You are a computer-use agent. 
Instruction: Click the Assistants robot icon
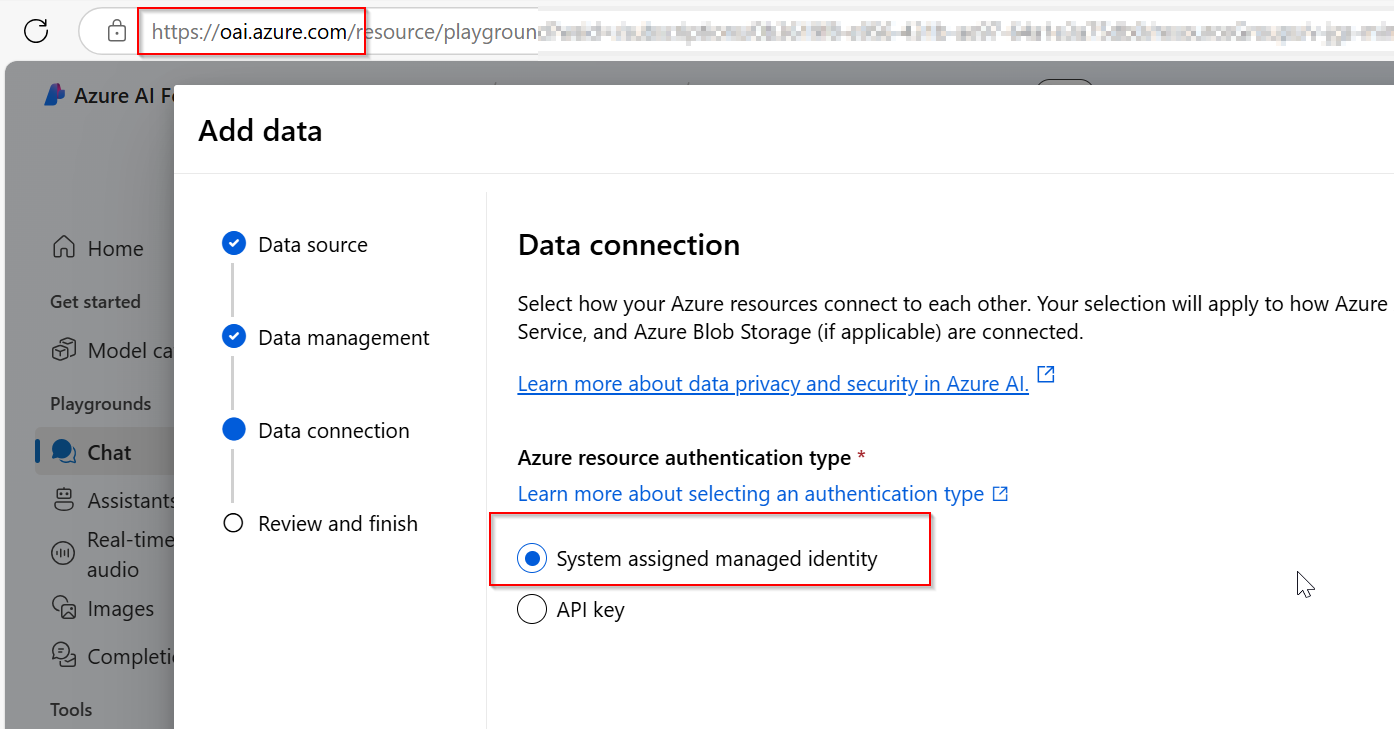(x=64, y=499)
